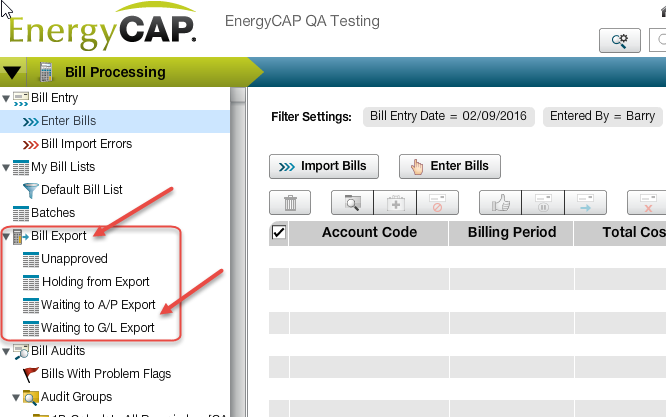Click the search input field at top right
The image size is (666, 417).
(658, 40)
